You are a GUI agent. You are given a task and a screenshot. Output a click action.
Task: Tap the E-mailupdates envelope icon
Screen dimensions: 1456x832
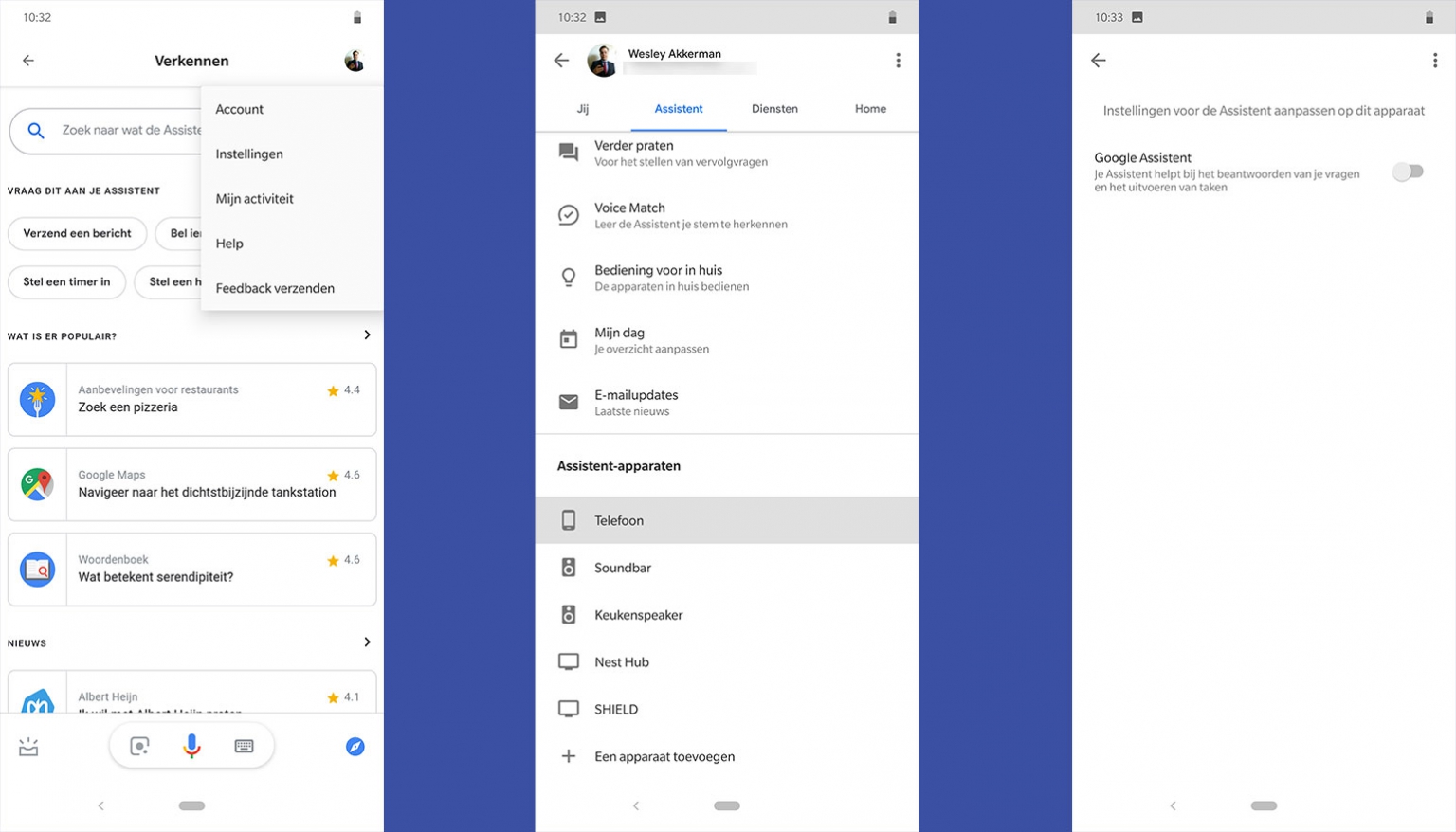pos(569,402)
